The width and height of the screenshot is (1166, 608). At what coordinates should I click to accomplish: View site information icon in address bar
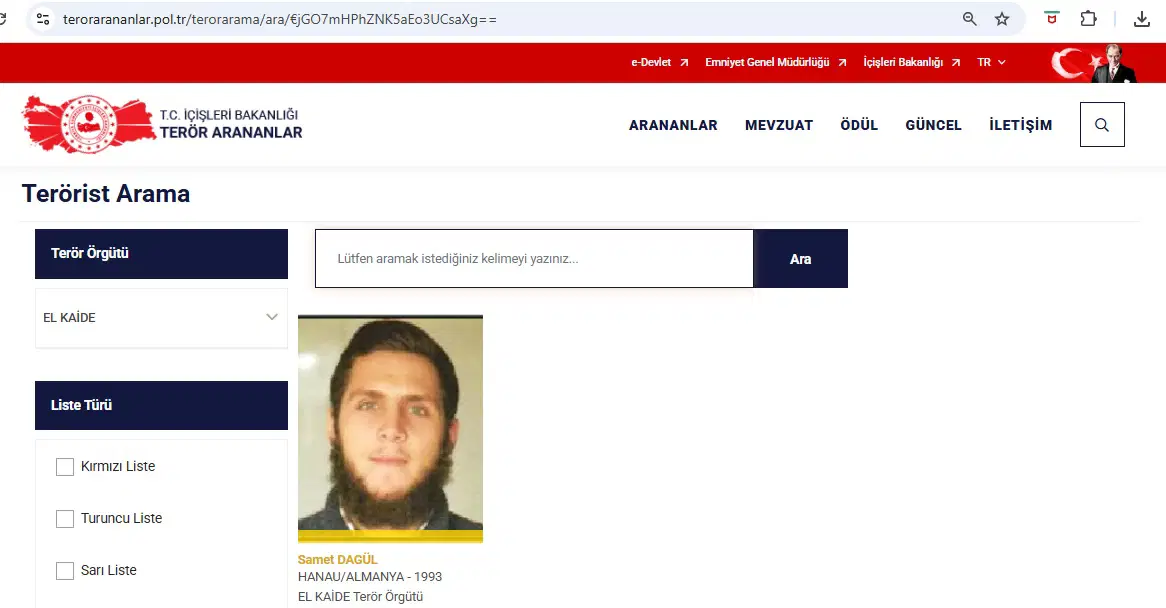(x=43, y=19)
